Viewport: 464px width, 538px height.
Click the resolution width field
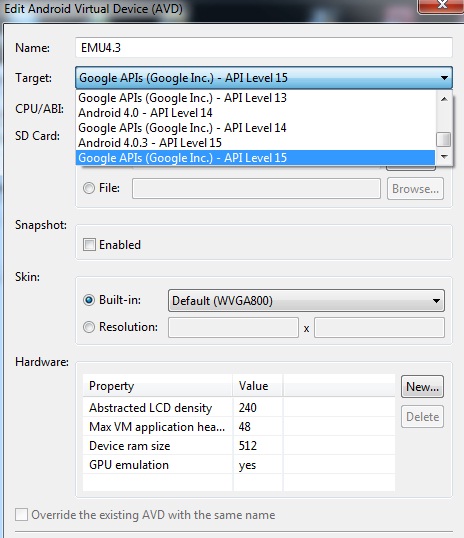coord(233,328)
